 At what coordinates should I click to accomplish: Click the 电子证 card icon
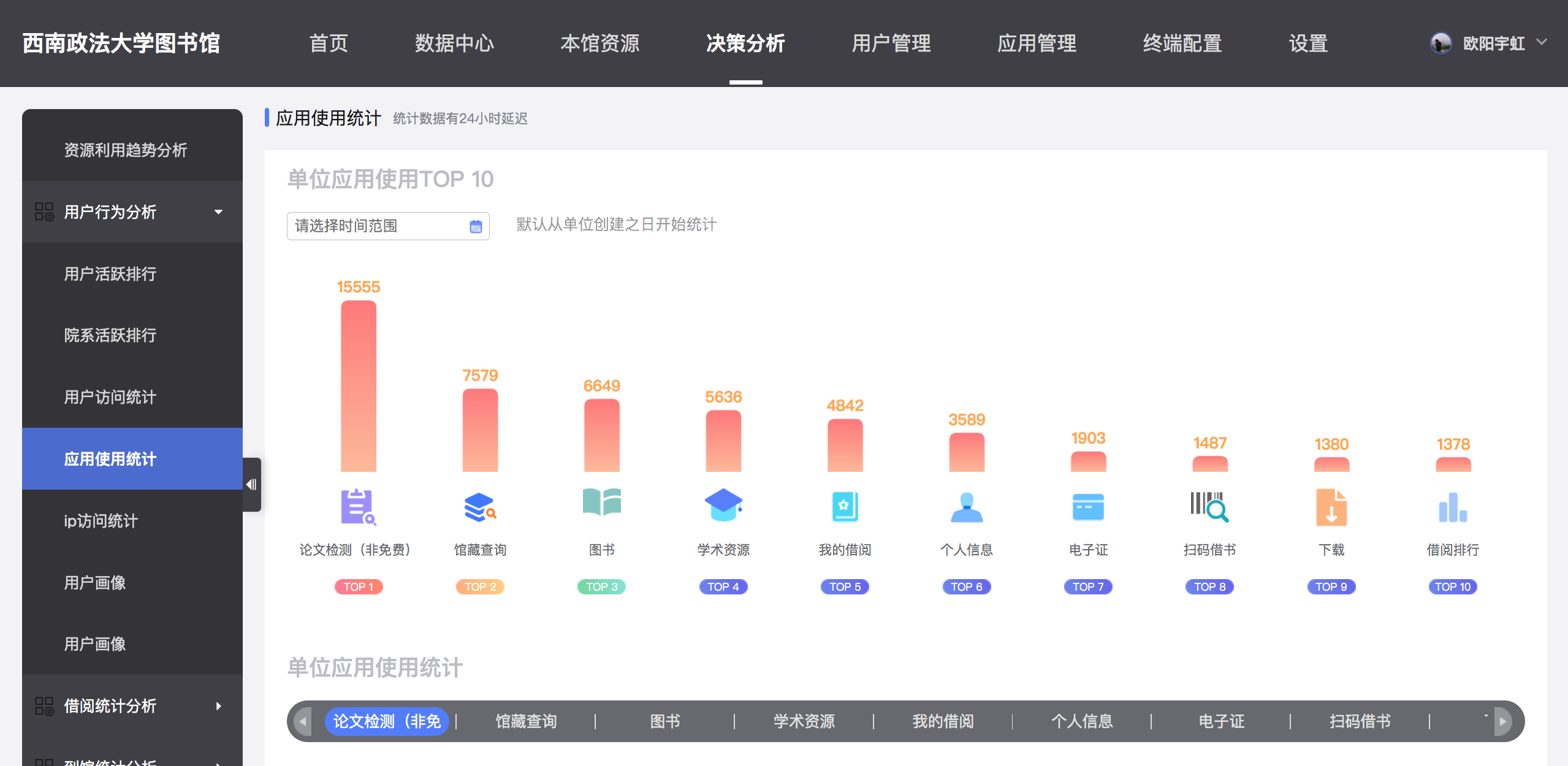[x=1088, y=507]
